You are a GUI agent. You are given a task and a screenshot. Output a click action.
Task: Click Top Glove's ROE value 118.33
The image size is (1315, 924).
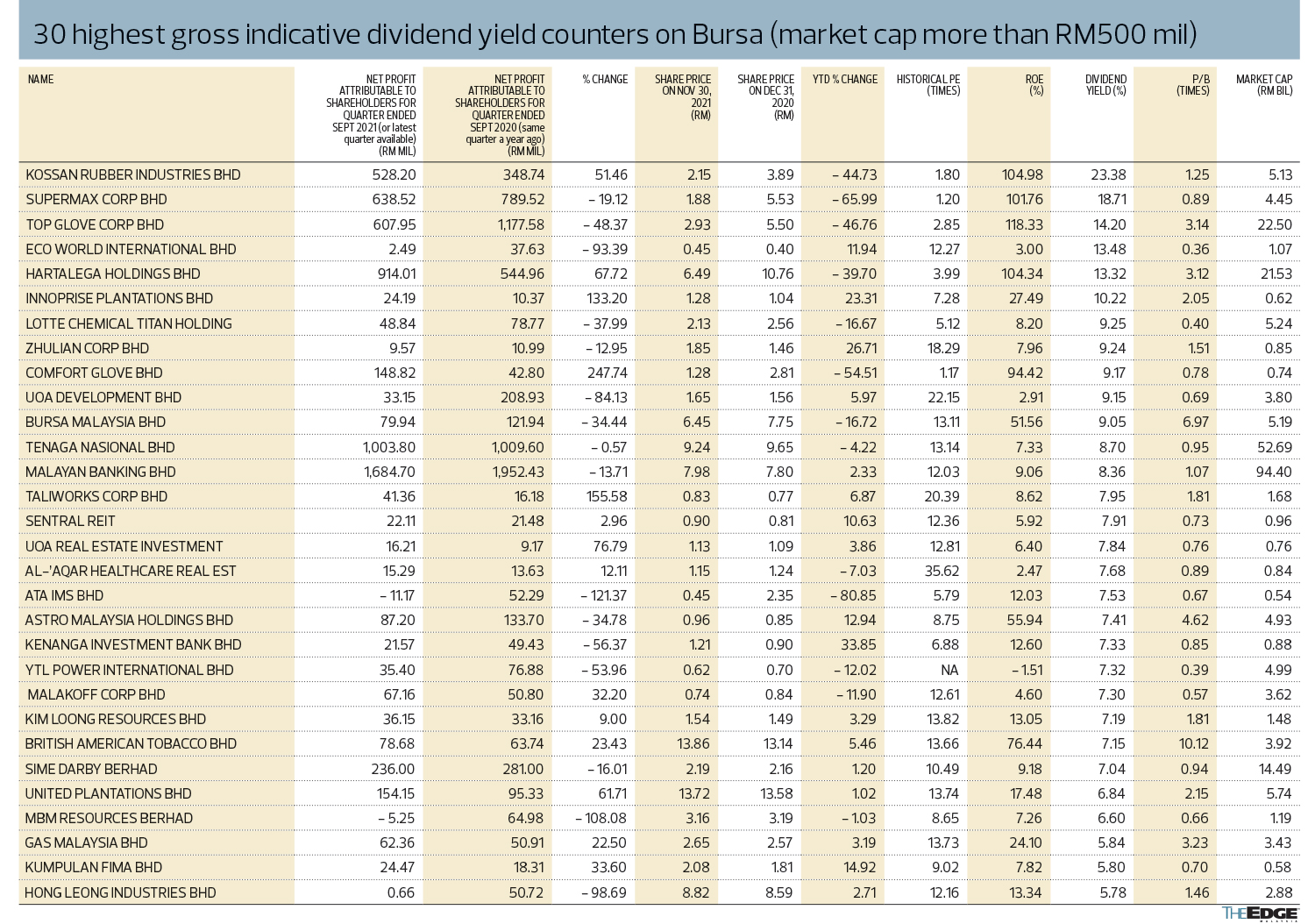pos(1024,224)
